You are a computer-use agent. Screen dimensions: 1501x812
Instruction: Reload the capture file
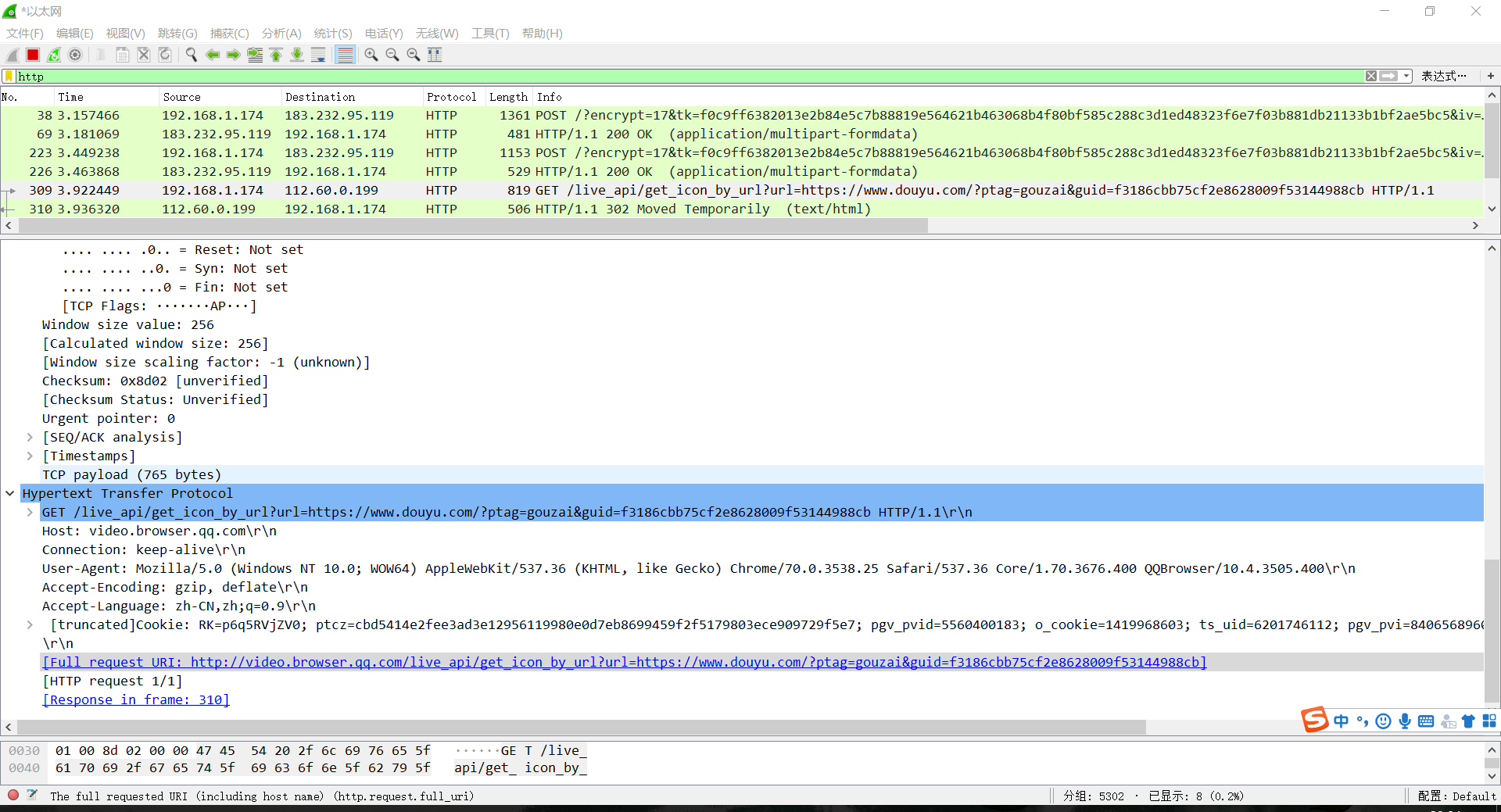(164, 55)
